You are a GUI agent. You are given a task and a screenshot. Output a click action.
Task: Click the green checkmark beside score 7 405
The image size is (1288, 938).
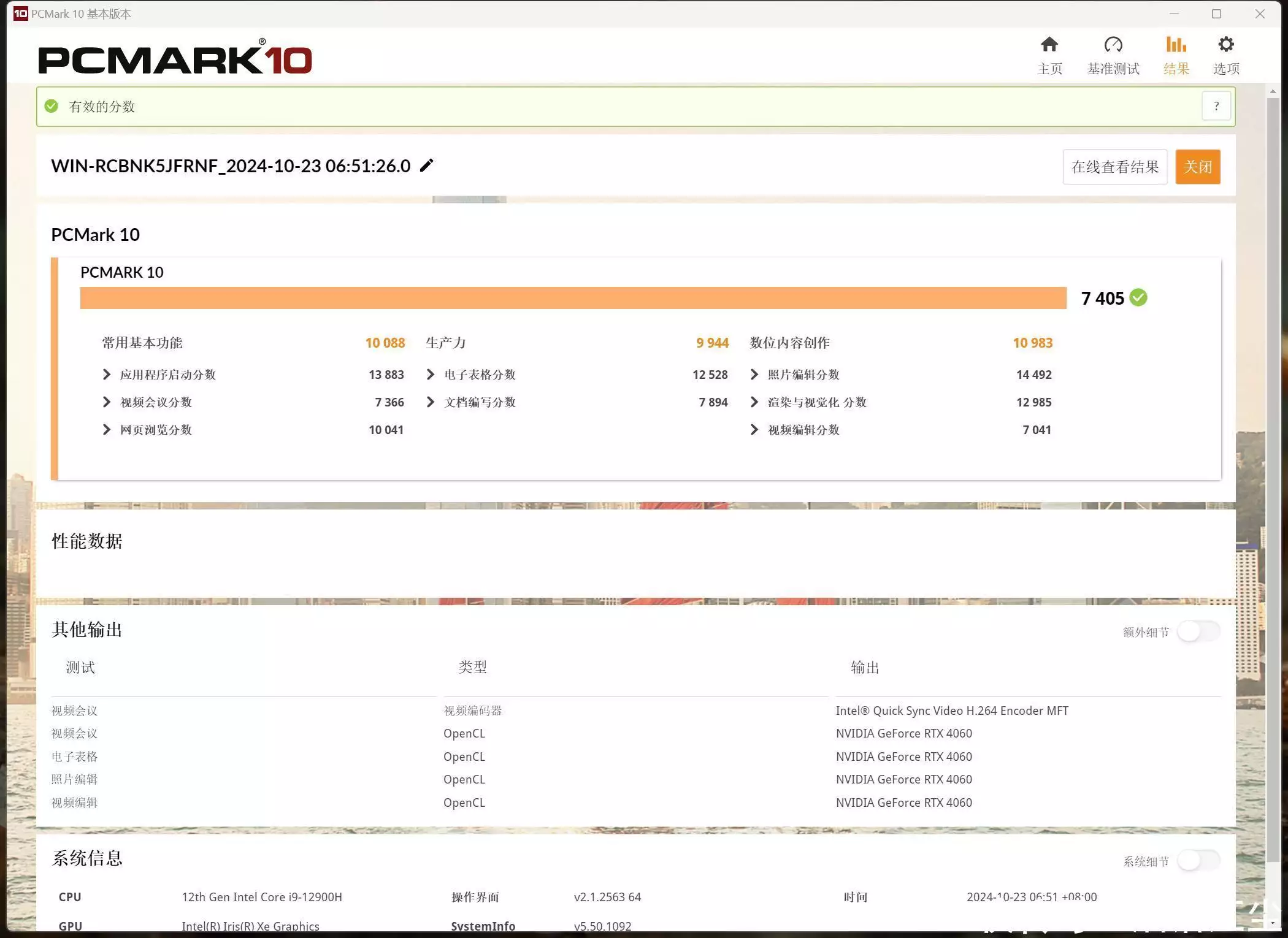1138,298
